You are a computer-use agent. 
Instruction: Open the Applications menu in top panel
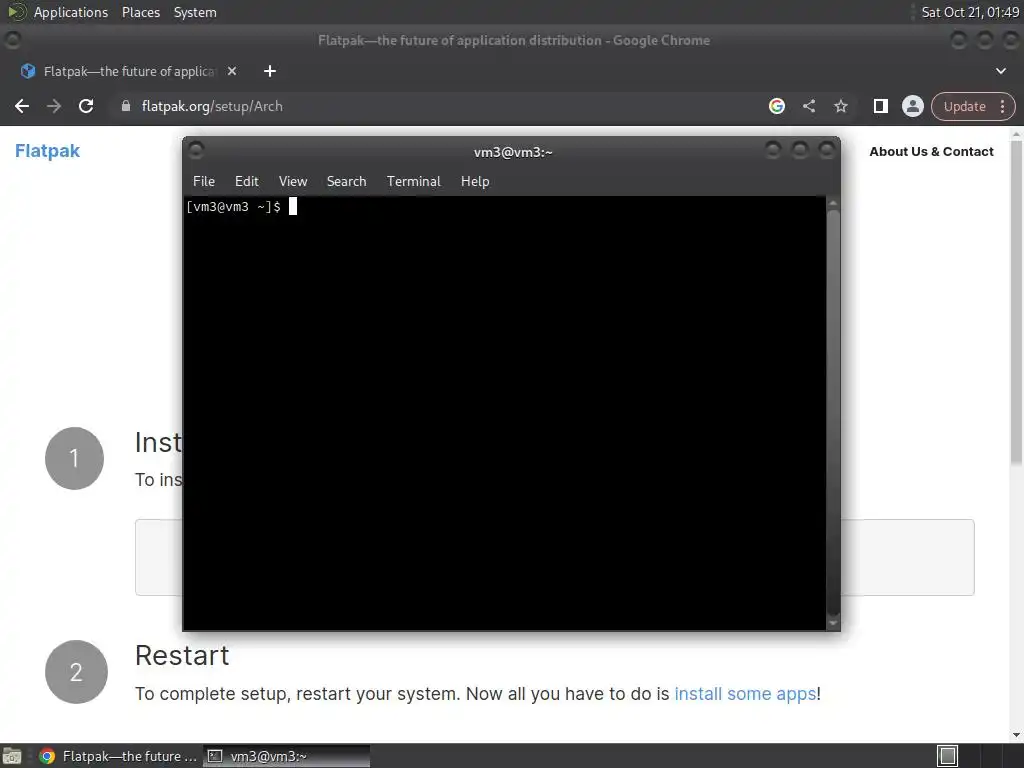[71, 12]
